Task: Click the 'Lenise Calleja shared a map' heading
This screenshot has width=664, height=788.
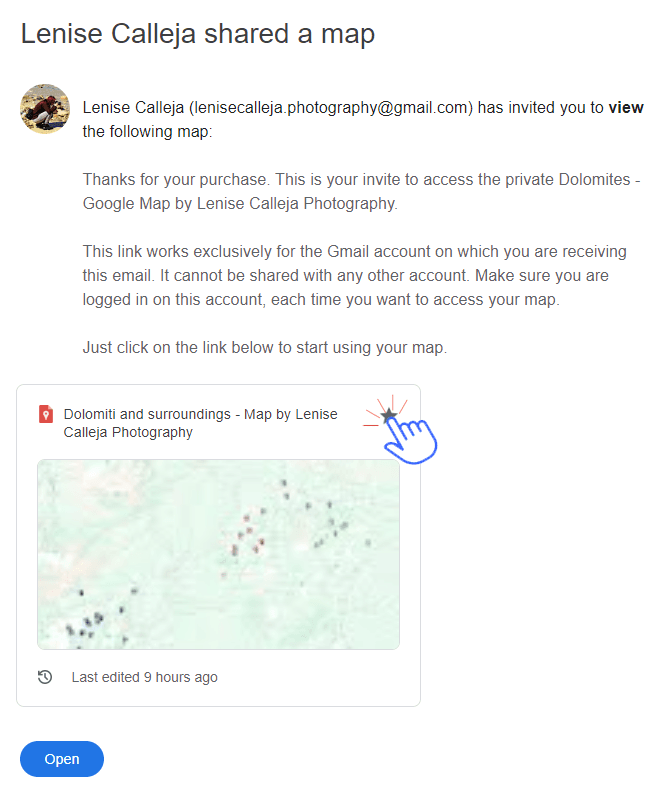Action: (198, 34)
